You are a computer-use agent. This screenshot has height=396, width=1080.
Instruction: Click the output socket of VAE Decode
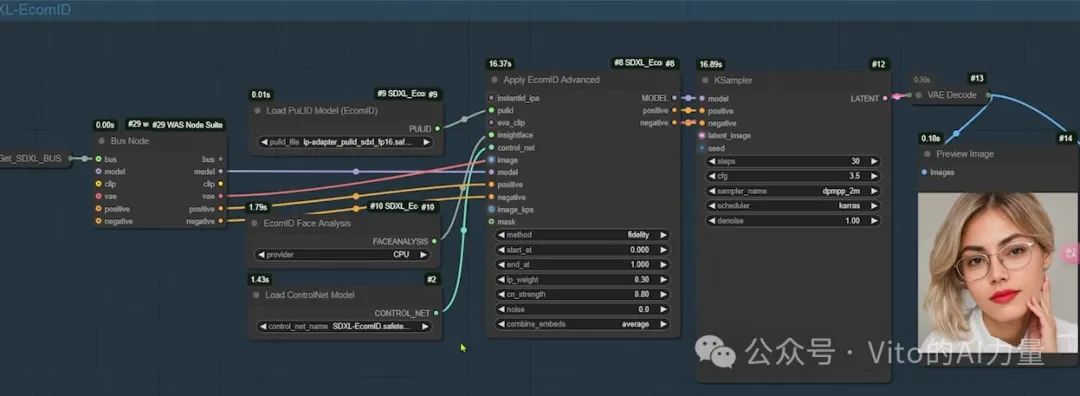point(988,95)
